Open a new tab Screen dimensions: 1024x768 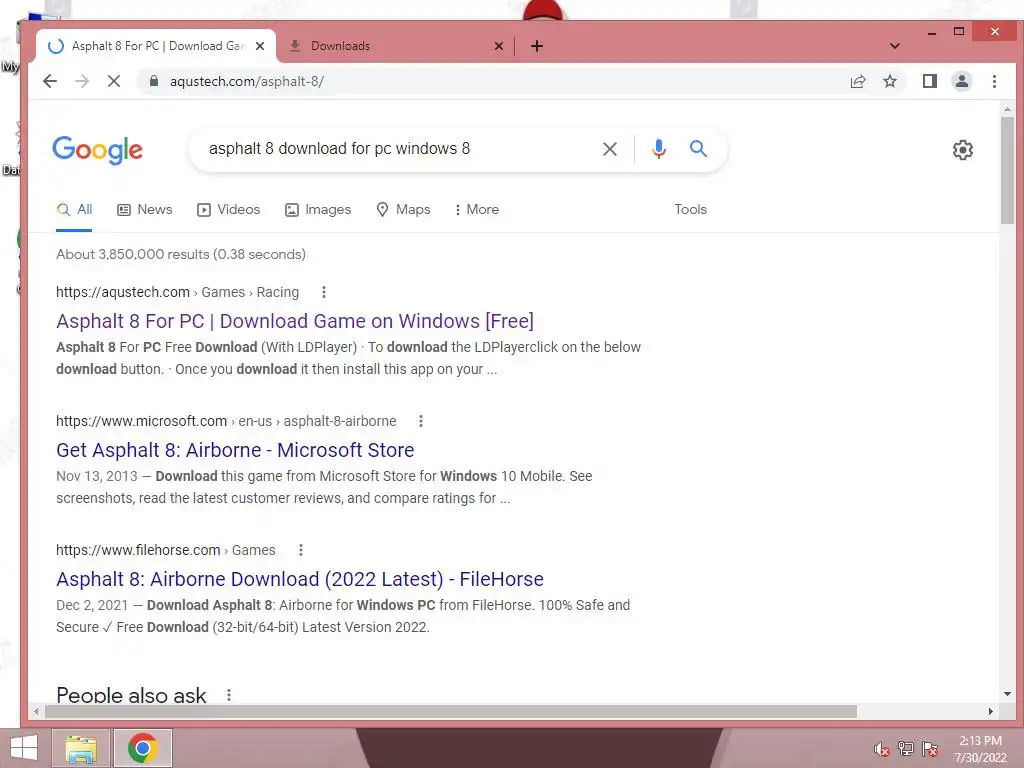[537, 46]
